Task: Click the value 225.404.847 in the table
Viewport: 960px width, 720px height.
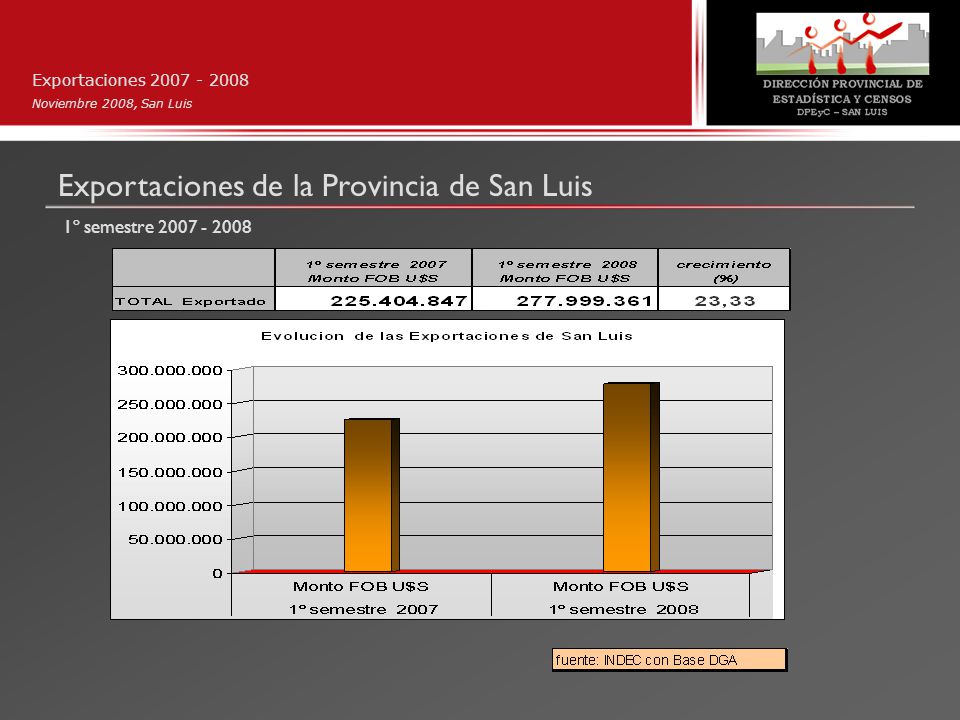Action: [399, 301]
